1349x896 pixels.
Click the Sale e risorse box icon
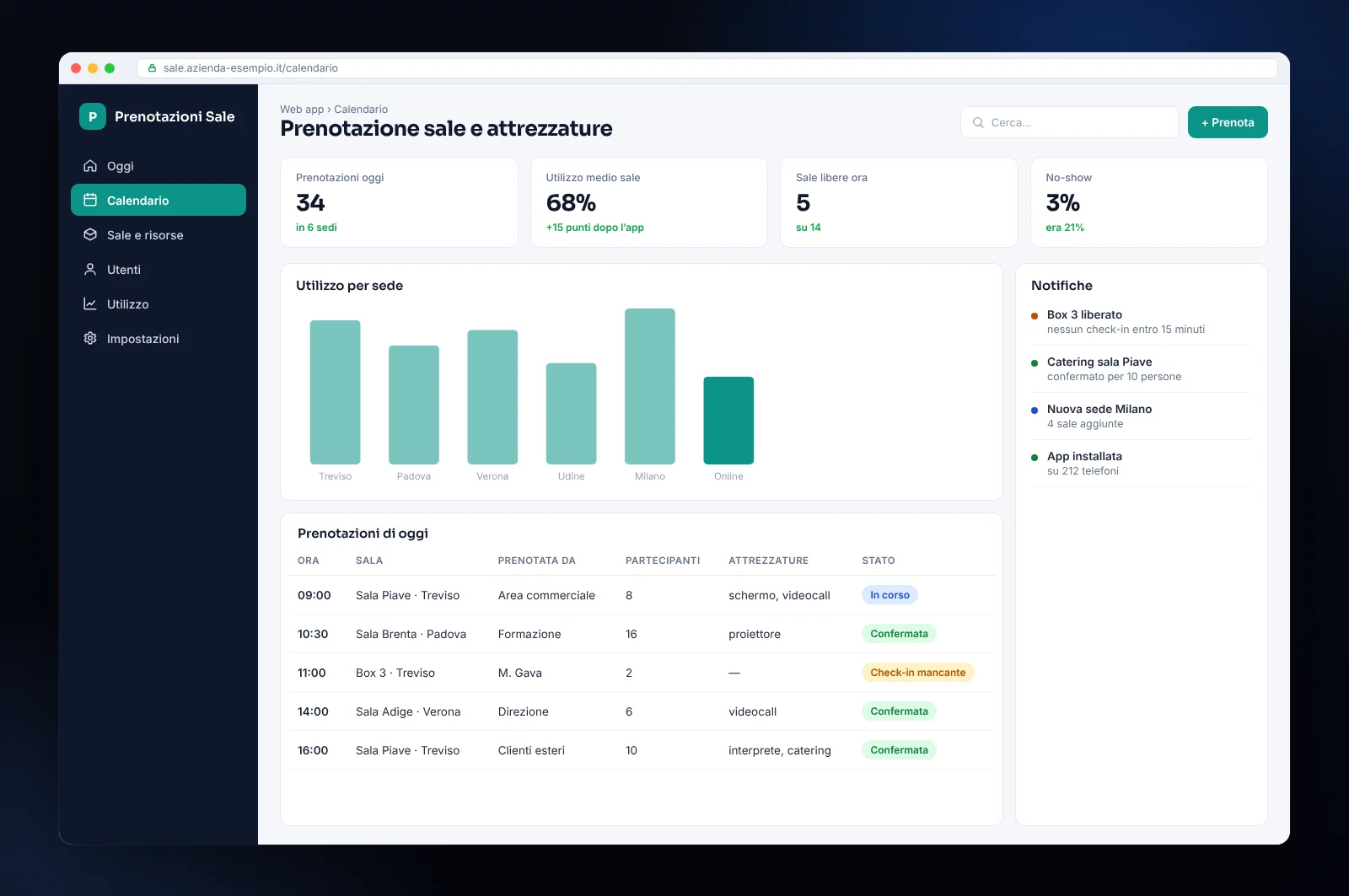90,235
